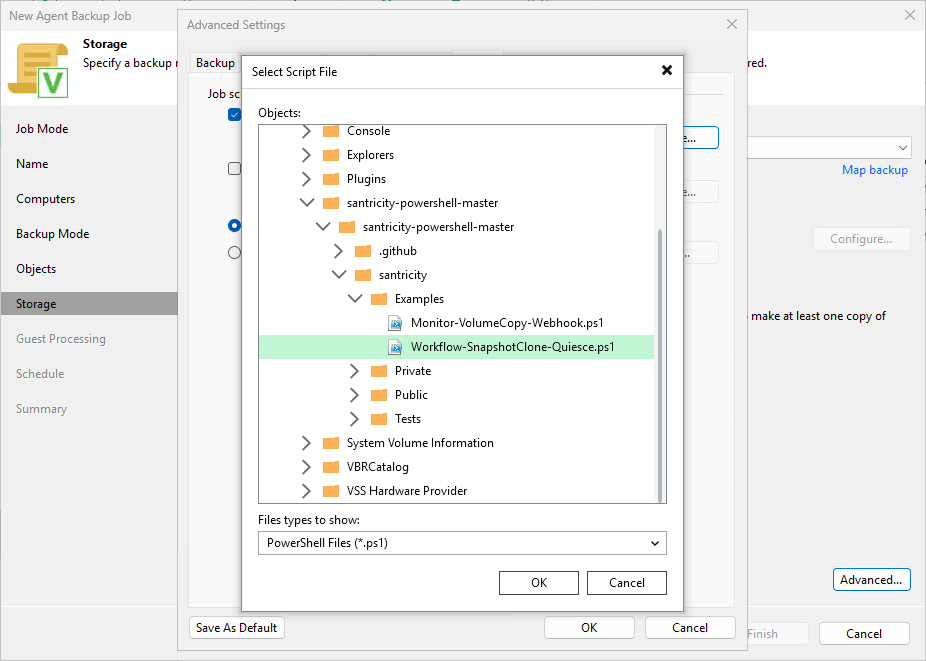Select Monitor-VolumeCopy-Webhook.ps1 file name

[x=507, y=323]
